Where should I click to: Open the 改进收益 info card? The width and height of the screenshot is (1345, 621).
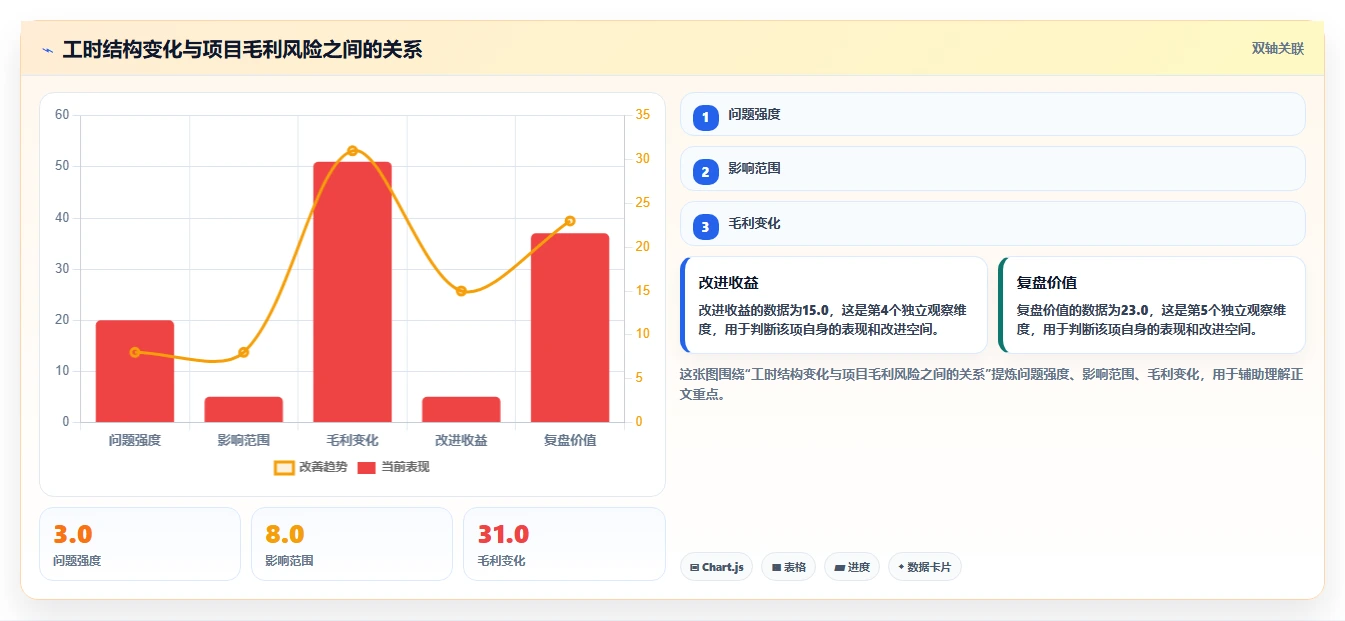[x=833, y=305]
